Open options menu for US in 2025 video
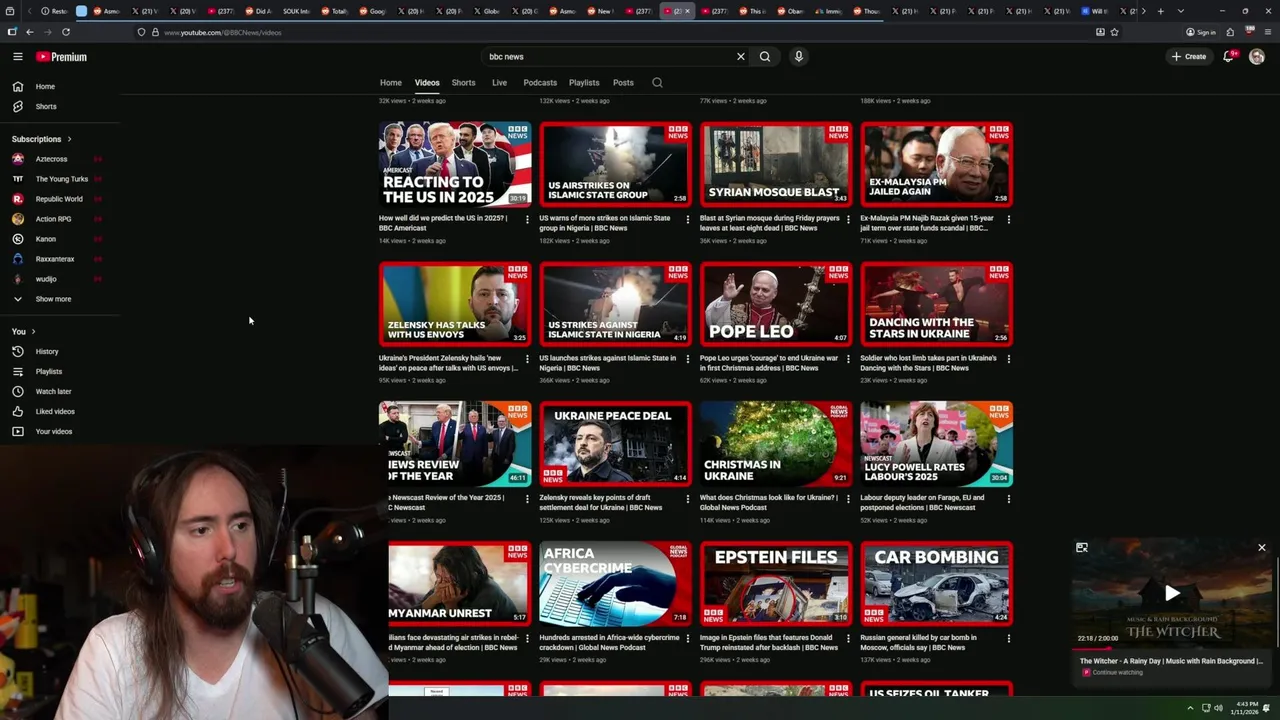The image size is (1280, 720). tap(527, 220)
